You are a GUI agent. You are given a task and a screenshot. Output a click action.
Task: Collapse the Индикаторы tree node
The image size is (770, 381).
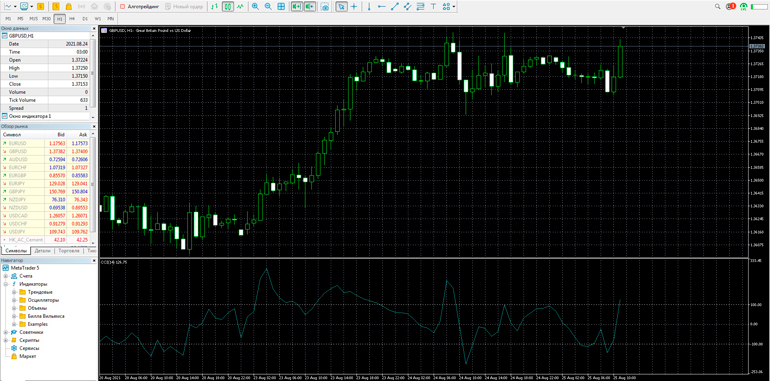(x=6, y=284)
